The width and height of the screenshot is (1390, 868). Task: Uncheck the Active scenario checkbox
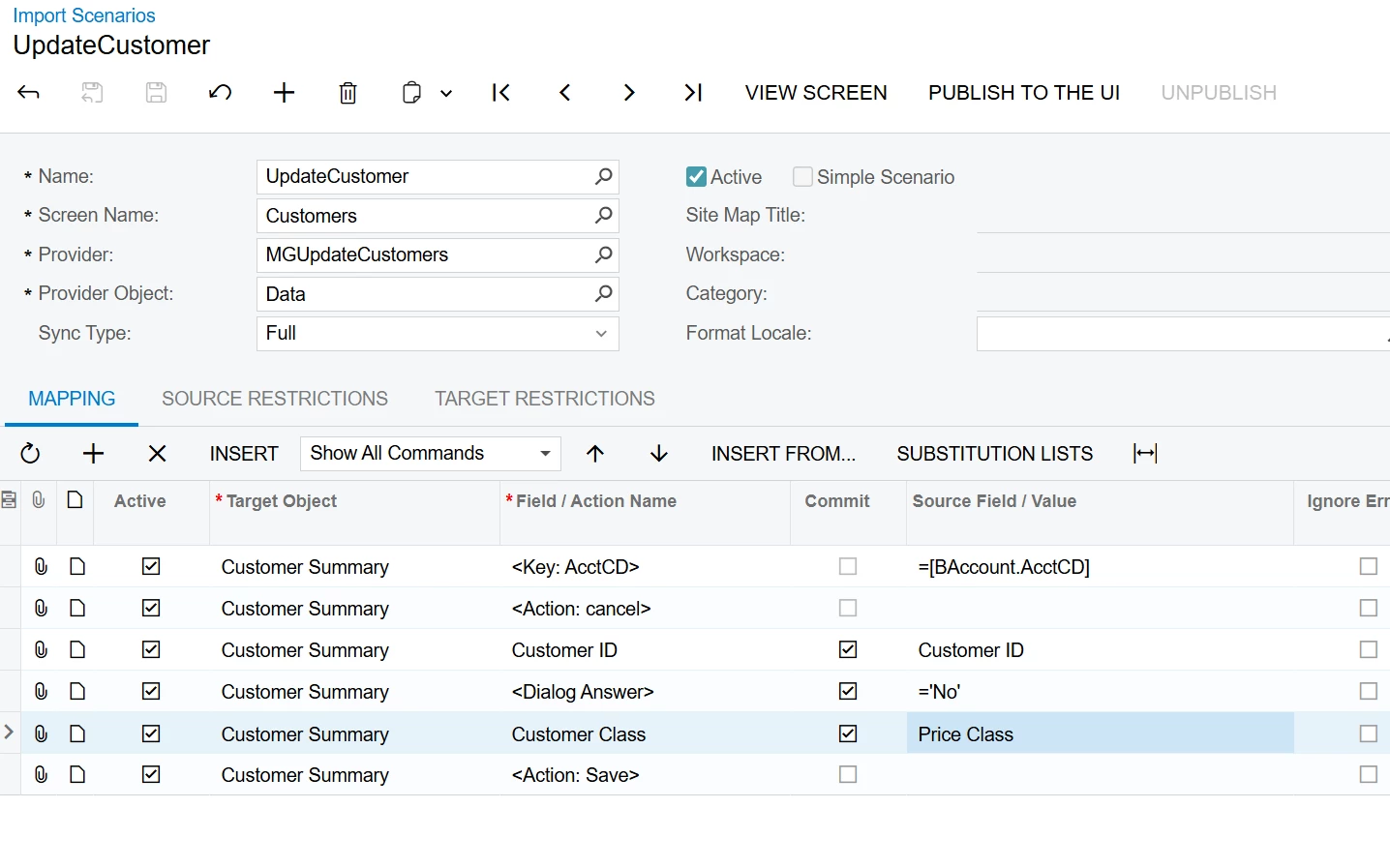click(x=696, y=177)
